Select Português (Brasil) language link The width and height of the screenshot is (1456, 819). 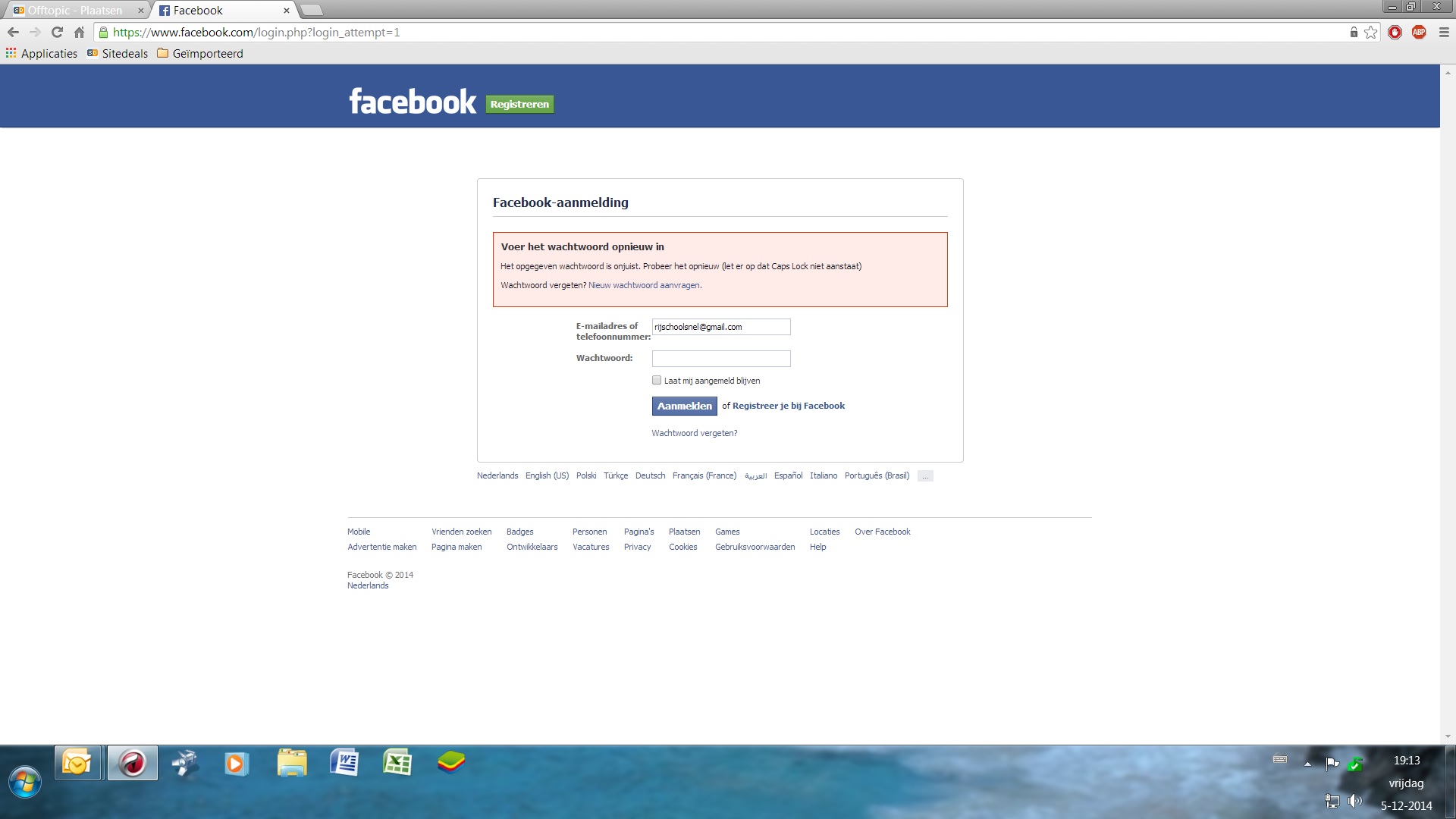point(877,475)
